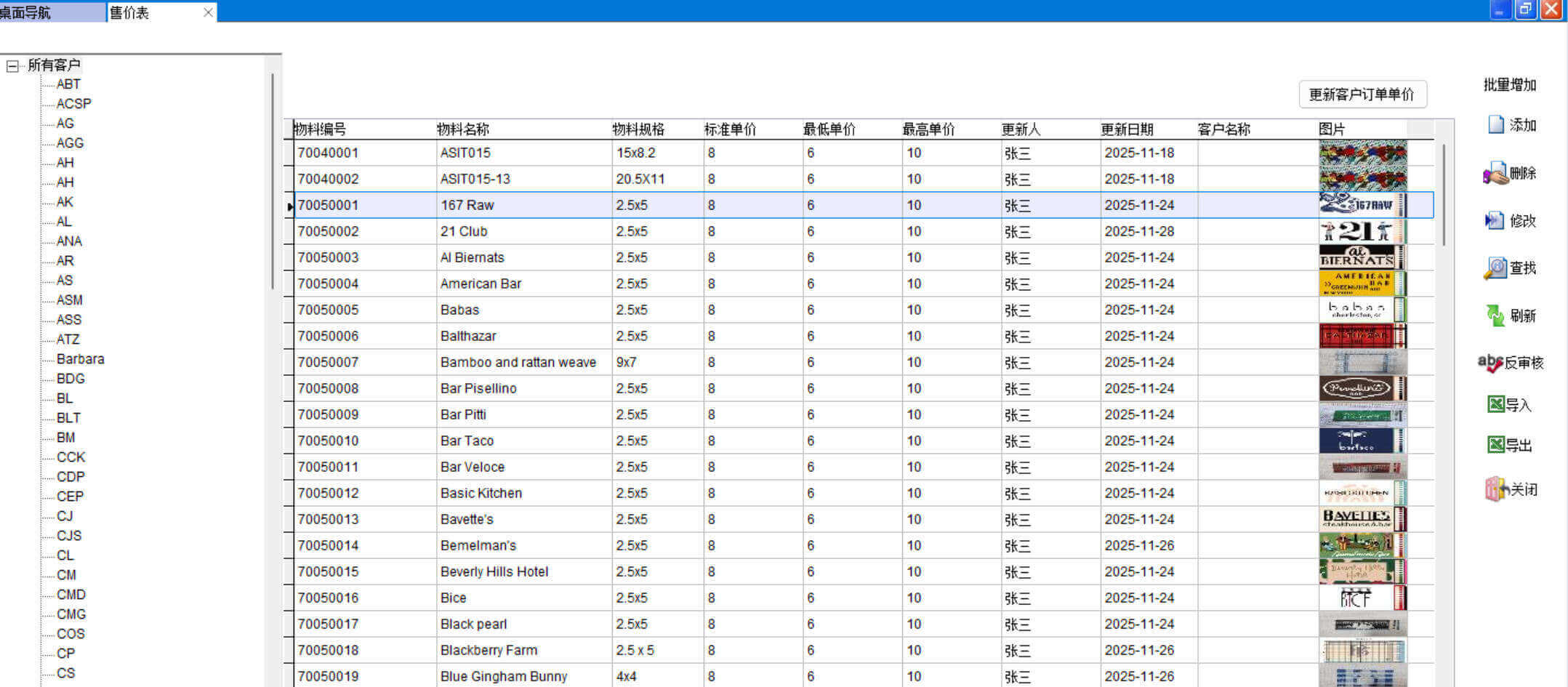This screenshot has height=687, width=1568.
Task: Click the 修改 (Modify) icon
Action: click(1494, 220)
